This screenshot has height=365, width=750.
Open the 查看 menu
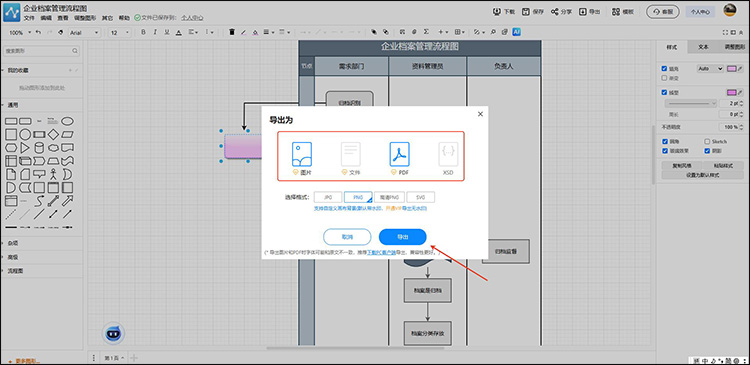click(x=63, y=18)
